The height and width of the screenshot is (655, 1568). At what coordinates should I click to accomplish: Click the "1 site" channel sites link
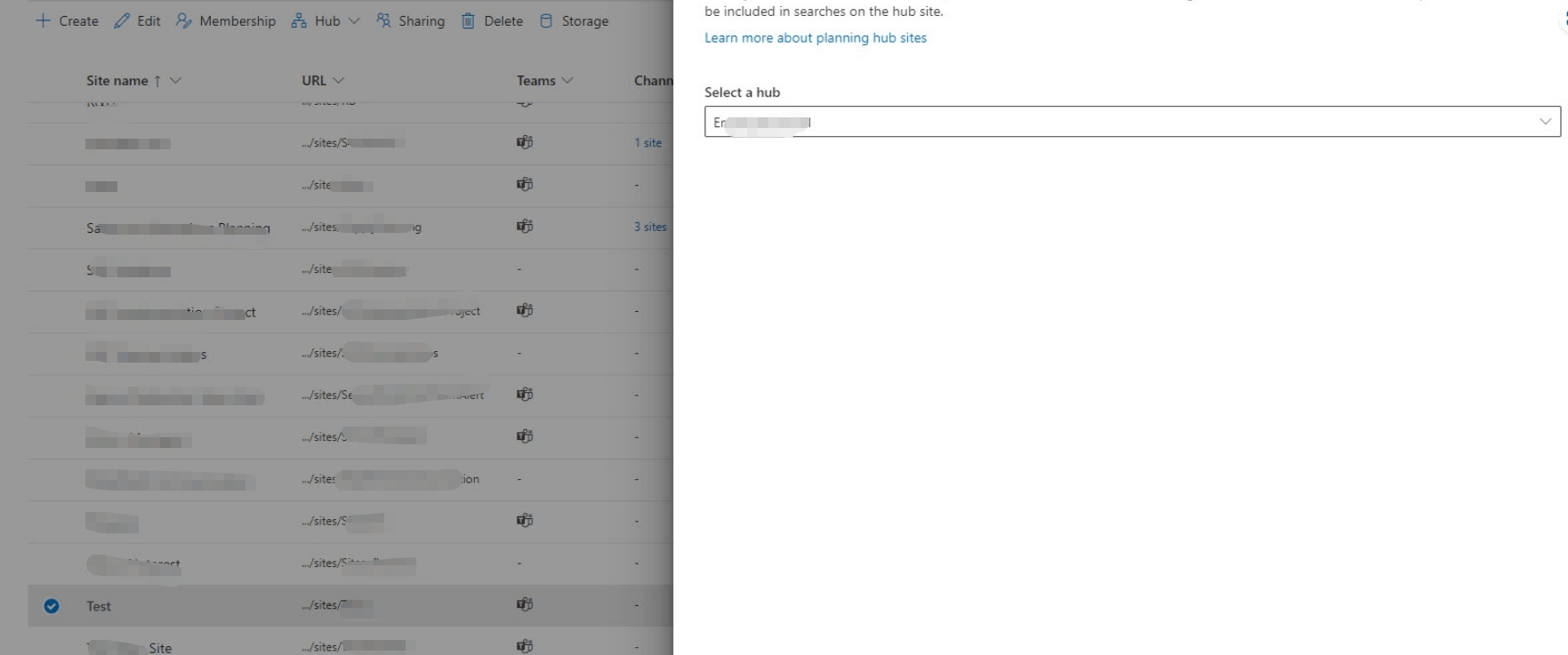[648, 142]
